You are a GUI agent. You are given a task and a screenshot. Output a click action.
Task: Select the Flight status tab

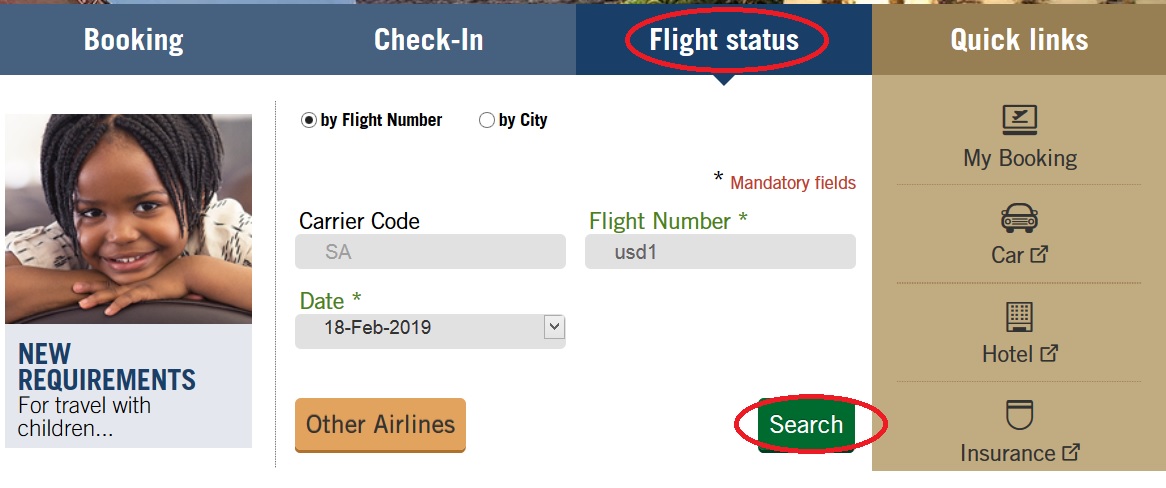(x=724, y=40)
